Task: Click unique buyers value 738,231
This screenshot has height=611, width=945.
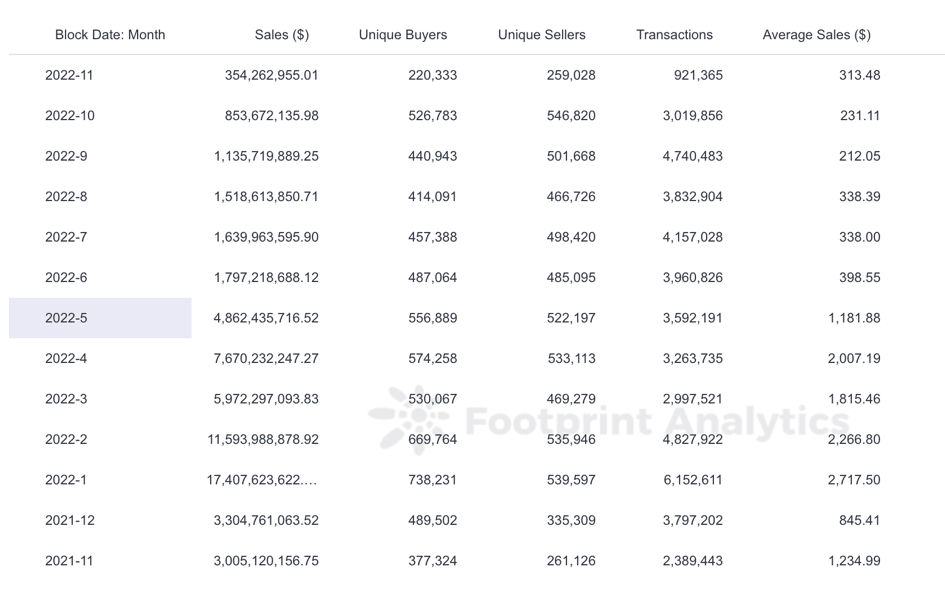Action: pyautogui.click(x=432, y=480)
